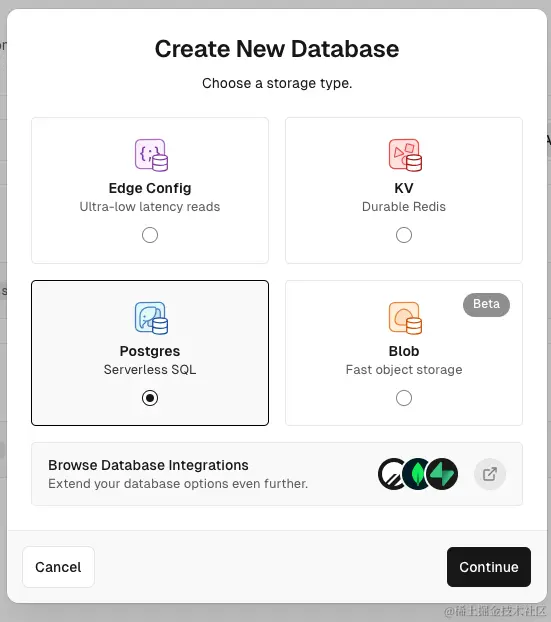The width and height of the screenshot is (551, 622).
Task: Click the Blob orange storage icon
Action: [405, 318]
